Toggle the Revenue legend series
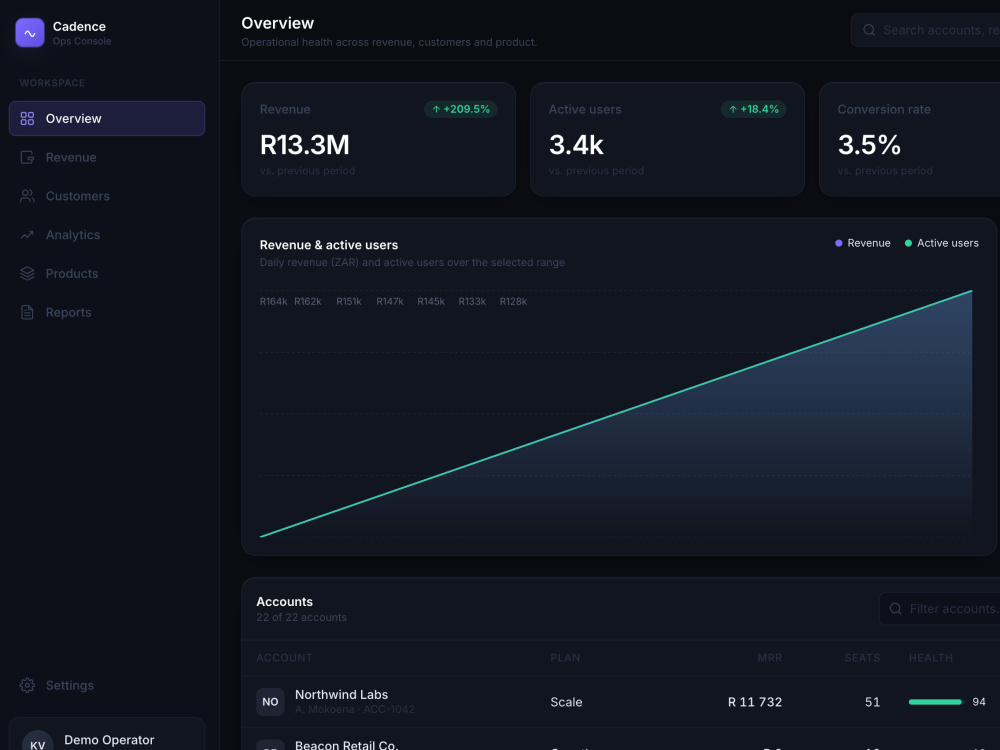Image resolution: width=1000 pixels, height=750 pixels. (863, 243)
